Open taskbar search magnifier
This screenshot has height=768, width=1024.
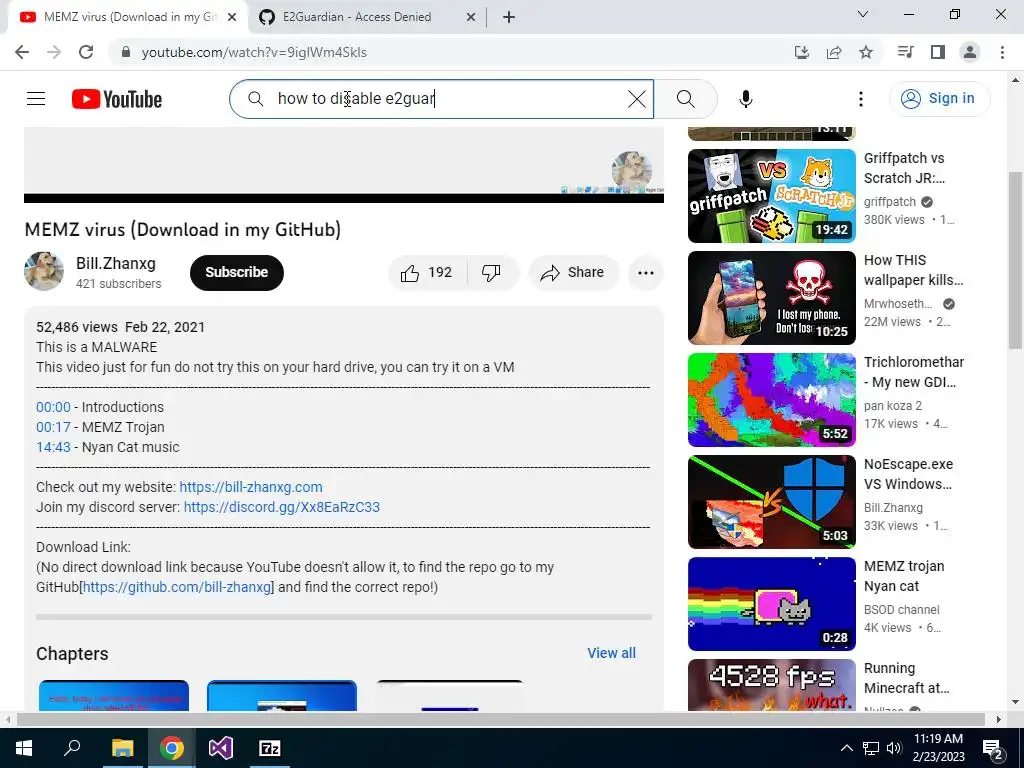click(72, 748)
